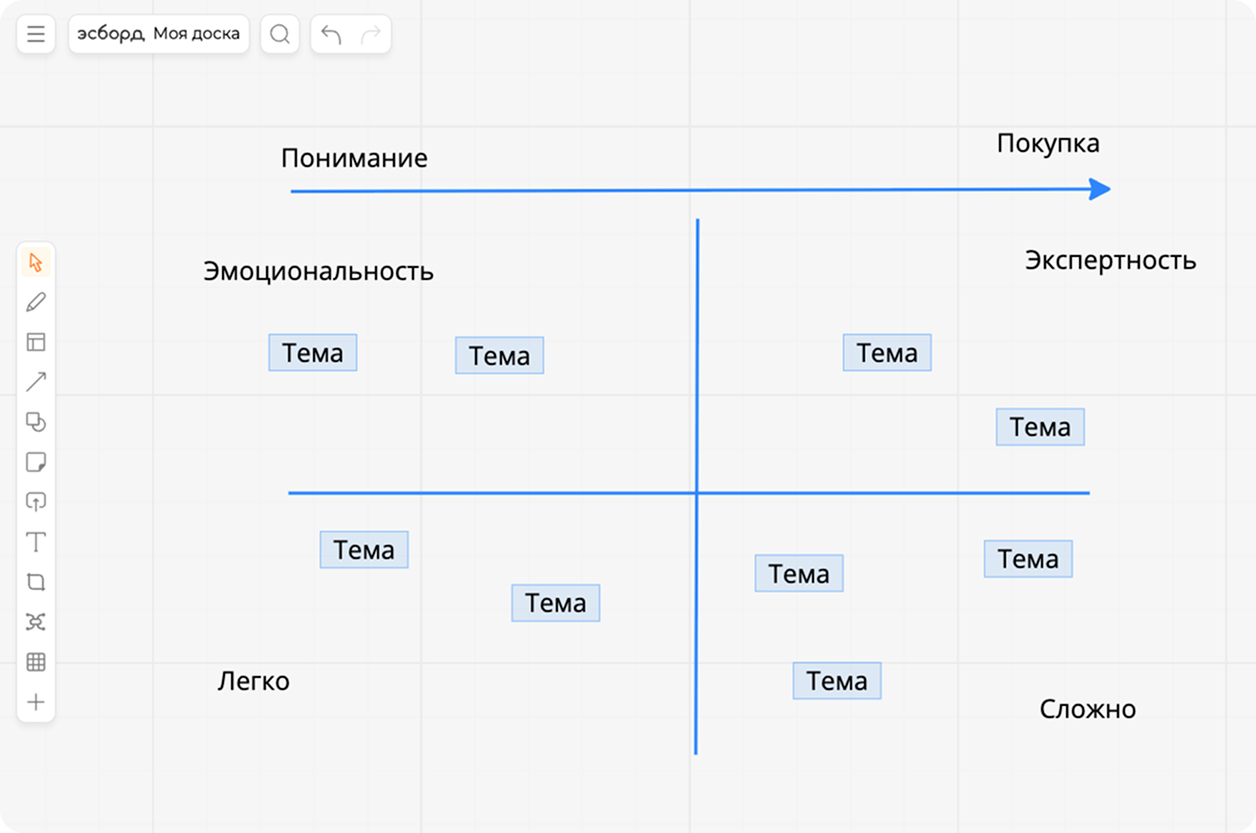The image size is (1256, 833).
Task: Click the upload file tool
Action: click(36, 502)
